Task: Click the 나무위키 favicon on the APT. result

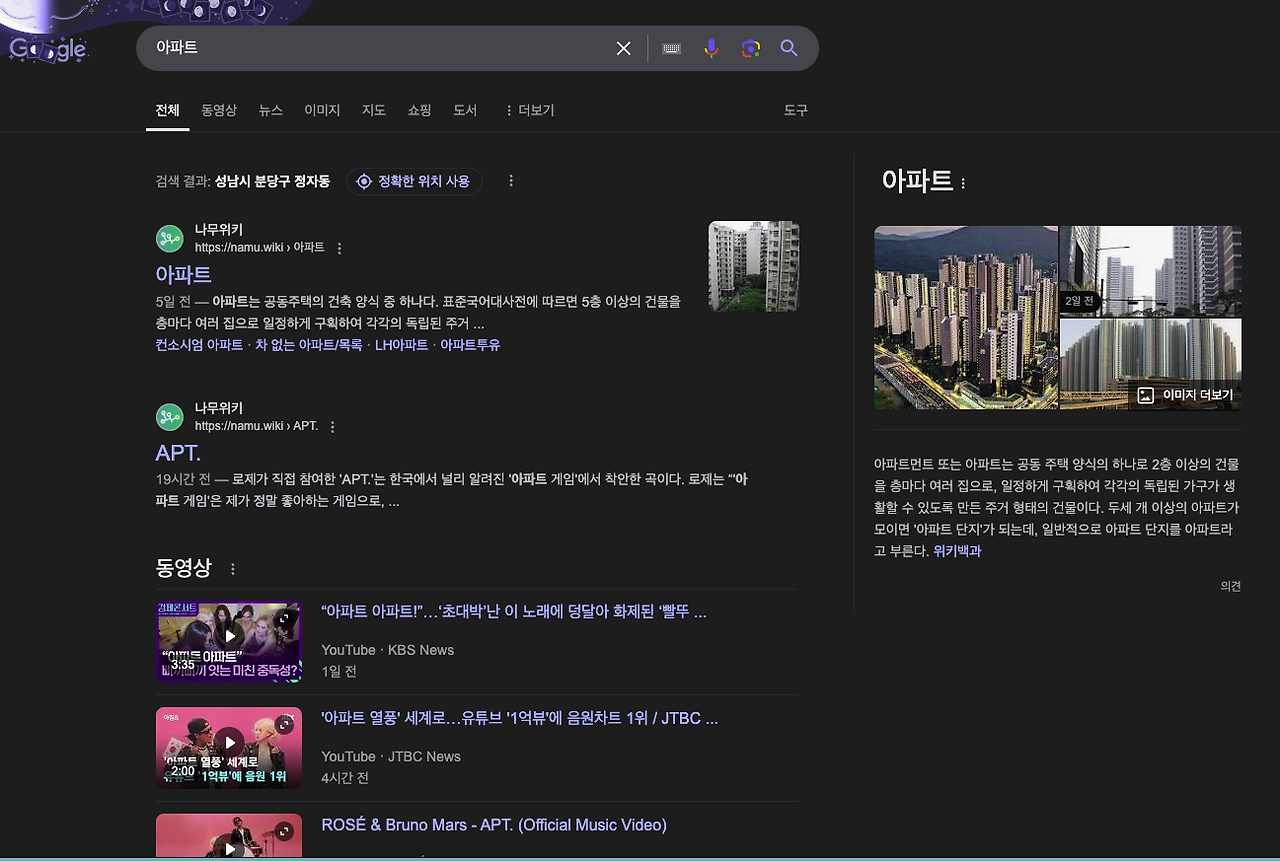Action: click(170, 417)
